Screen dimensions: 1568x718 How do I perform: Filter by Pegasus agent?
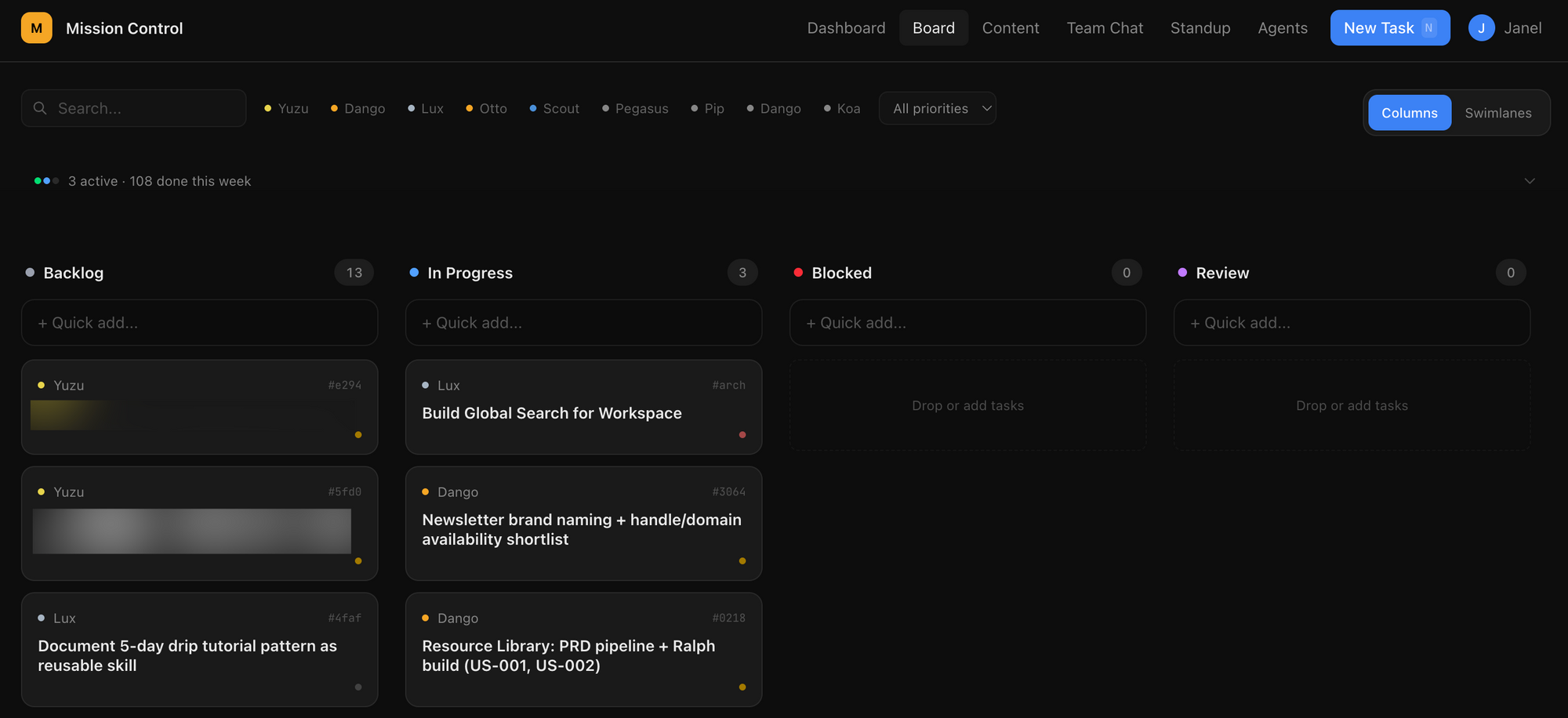point(635,108)
